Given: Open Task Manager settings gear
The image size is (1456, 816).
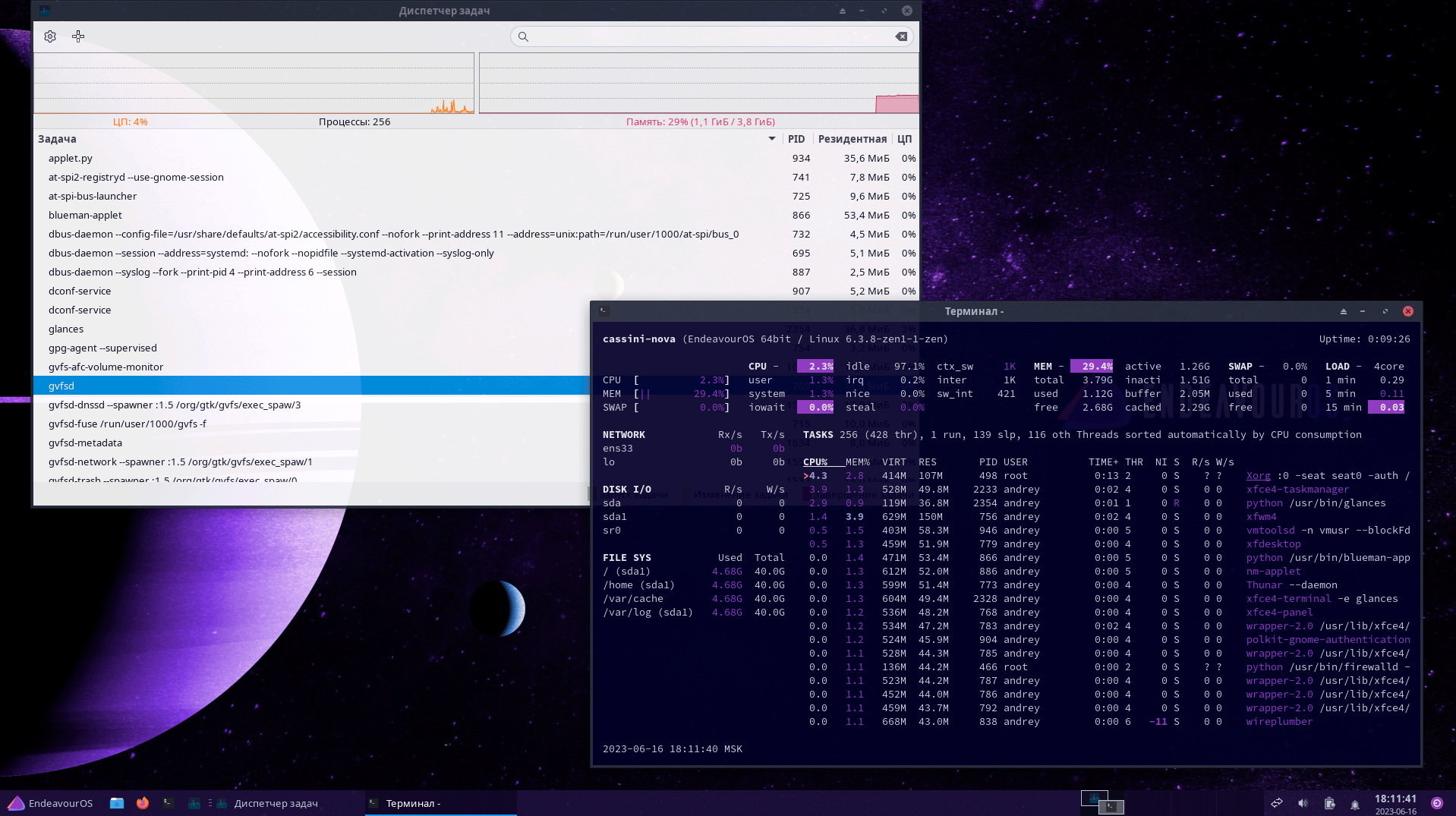Looking at the screenshot, I should coord(50,36).
